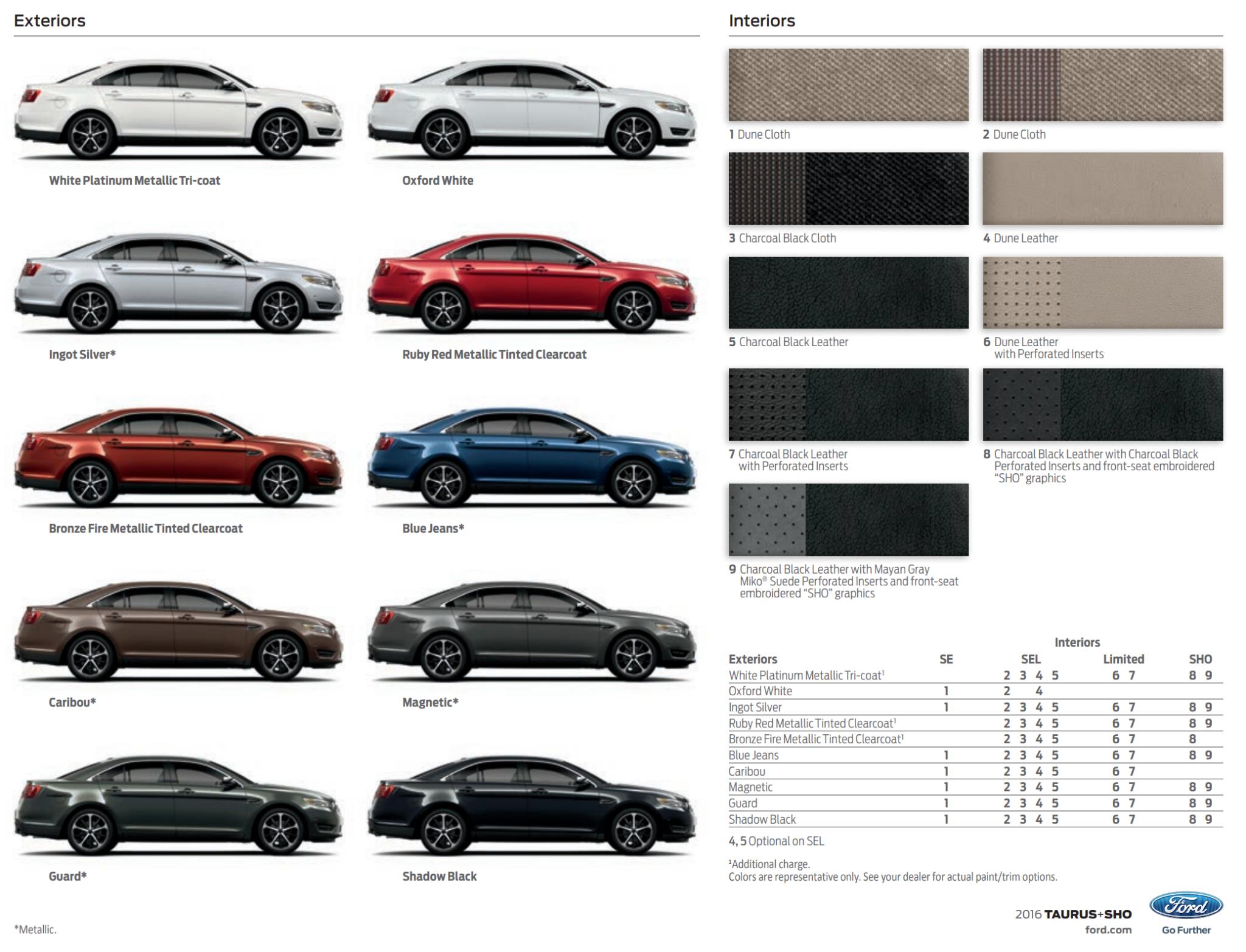Click swatch 7 Charcoal Black perforated leather
Viewport: 1246px width, 952px height.
coord(848,405)
